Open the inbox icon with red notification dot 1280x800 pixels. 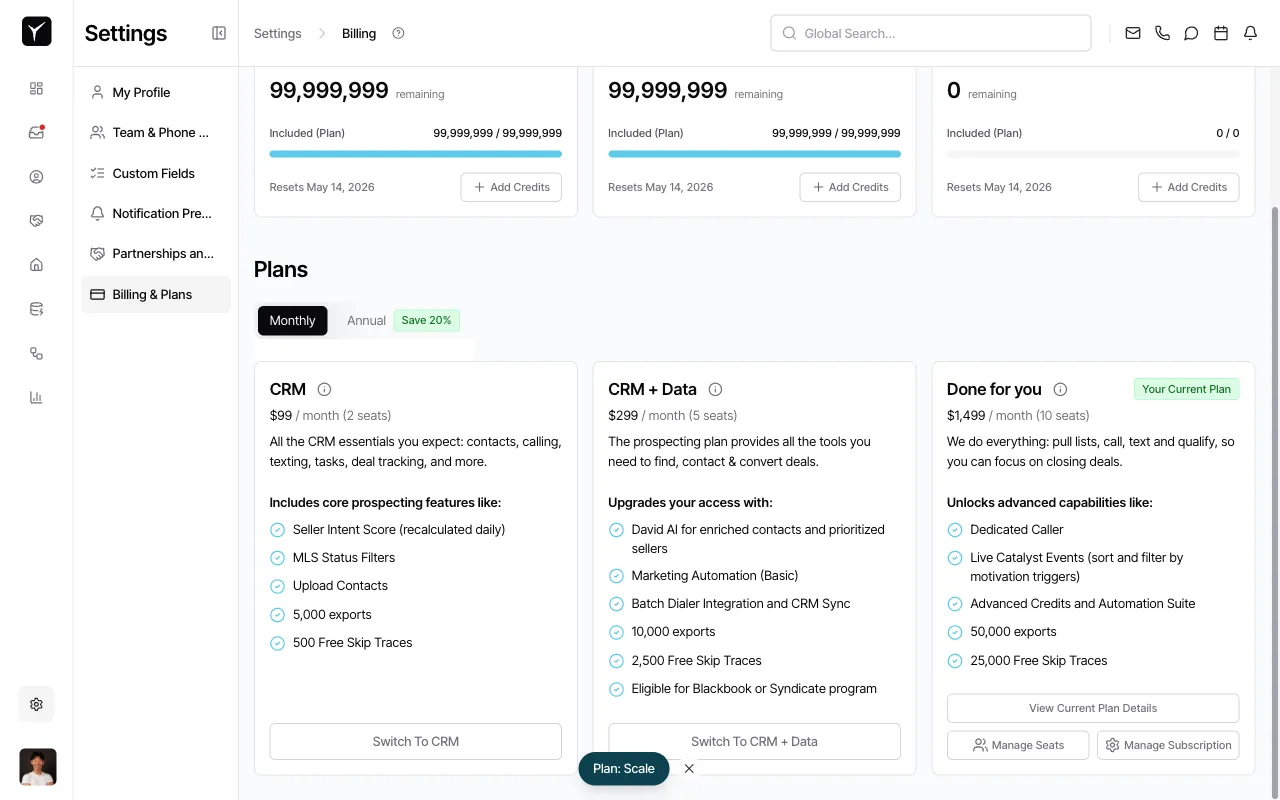point(36,132)
